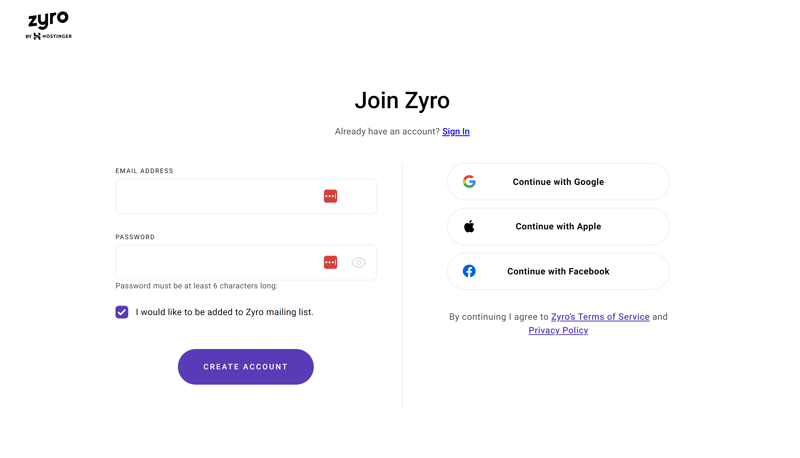Open Zyro's Terms of Service link
Viewport: 800px width, 458px height.
click(600, 317)
